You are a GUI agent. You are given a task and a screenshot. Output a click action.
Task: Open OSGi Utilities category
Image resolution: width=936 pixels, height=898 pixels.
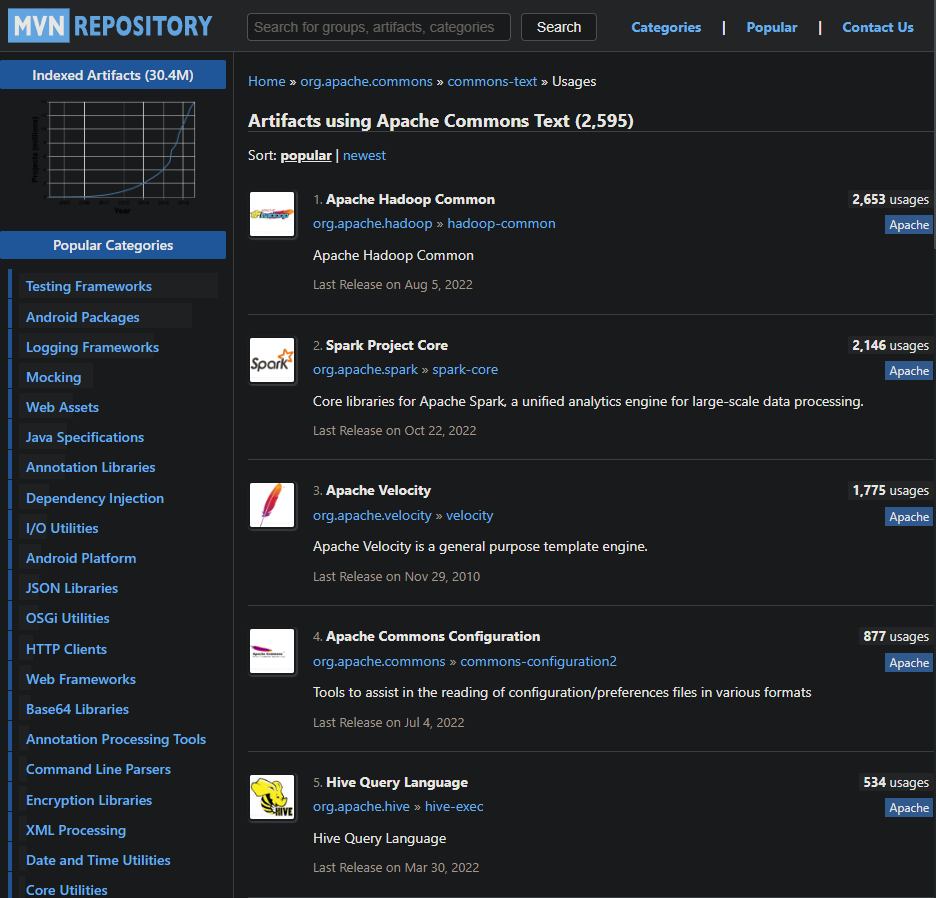[x=67, y=618]
